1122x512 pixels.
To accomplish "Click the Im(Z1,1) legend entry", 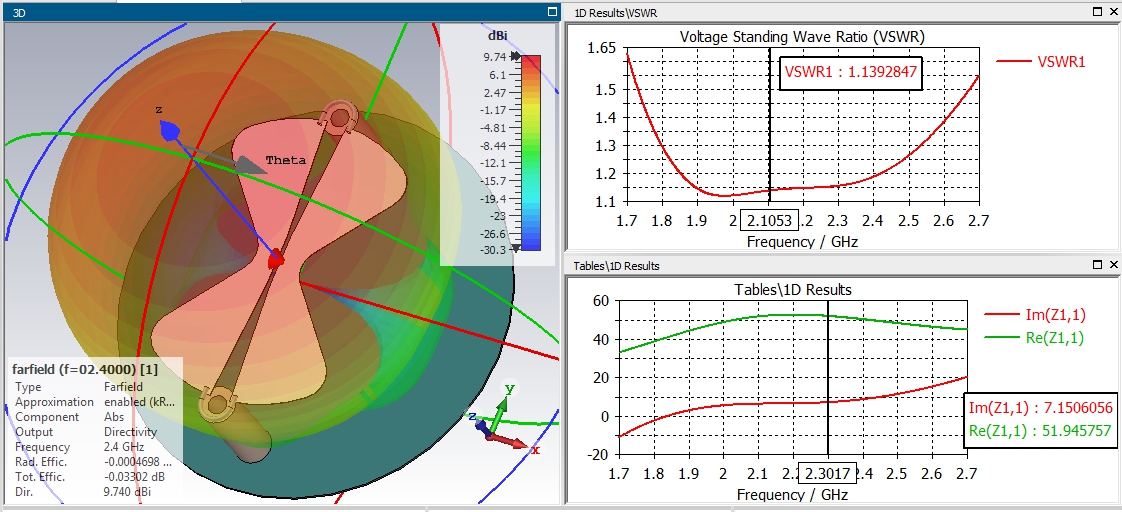I will tap(1033, 314).
